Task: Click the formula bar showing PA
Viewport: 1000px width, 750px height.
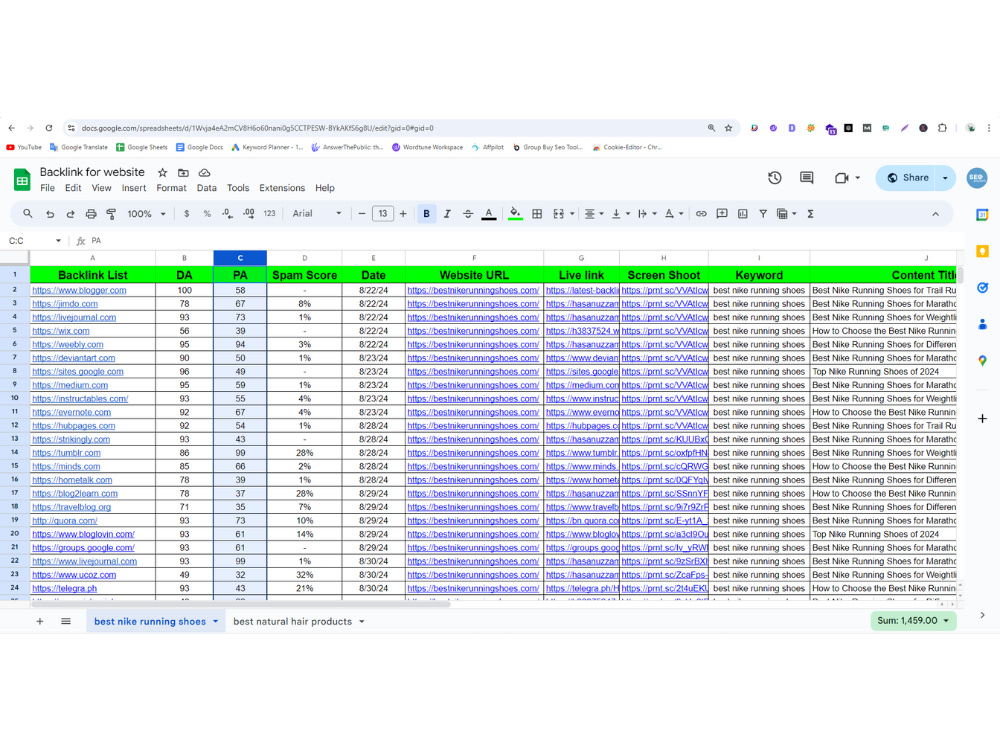Action: 523,240
